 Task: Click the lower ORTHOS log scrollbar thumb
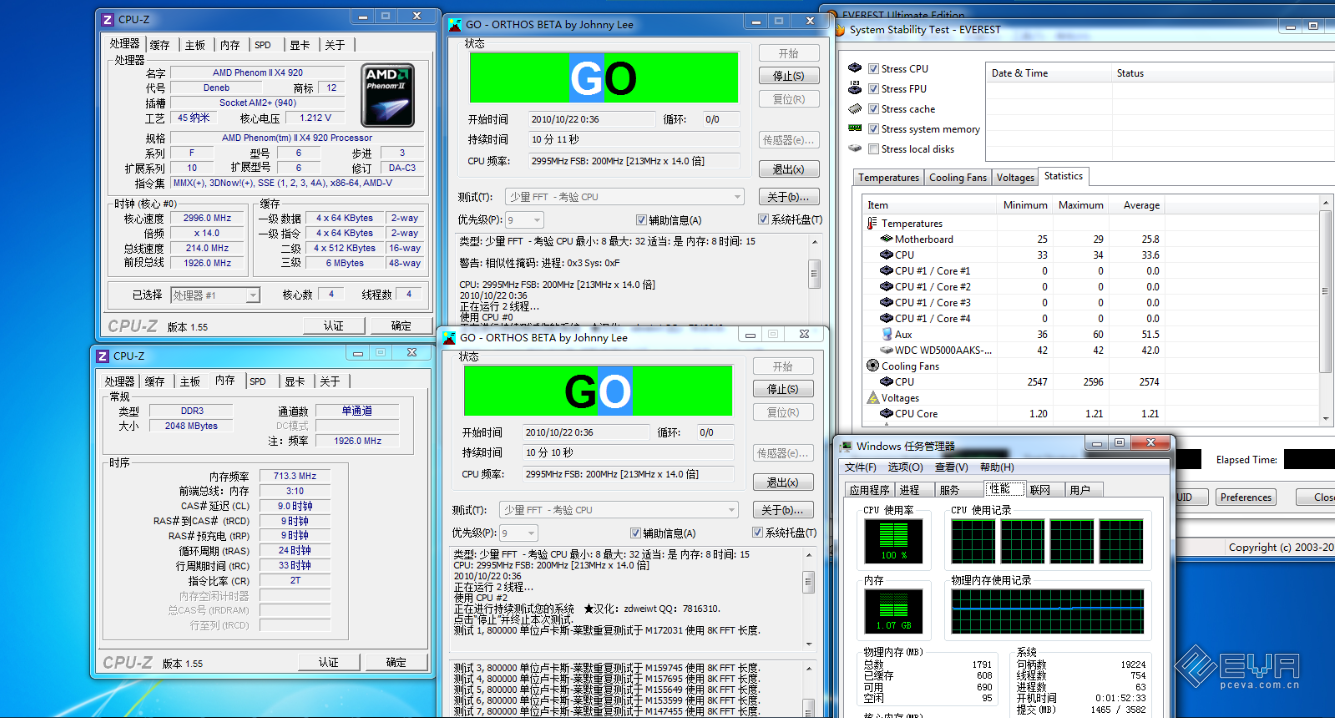[x=808, y=582]
